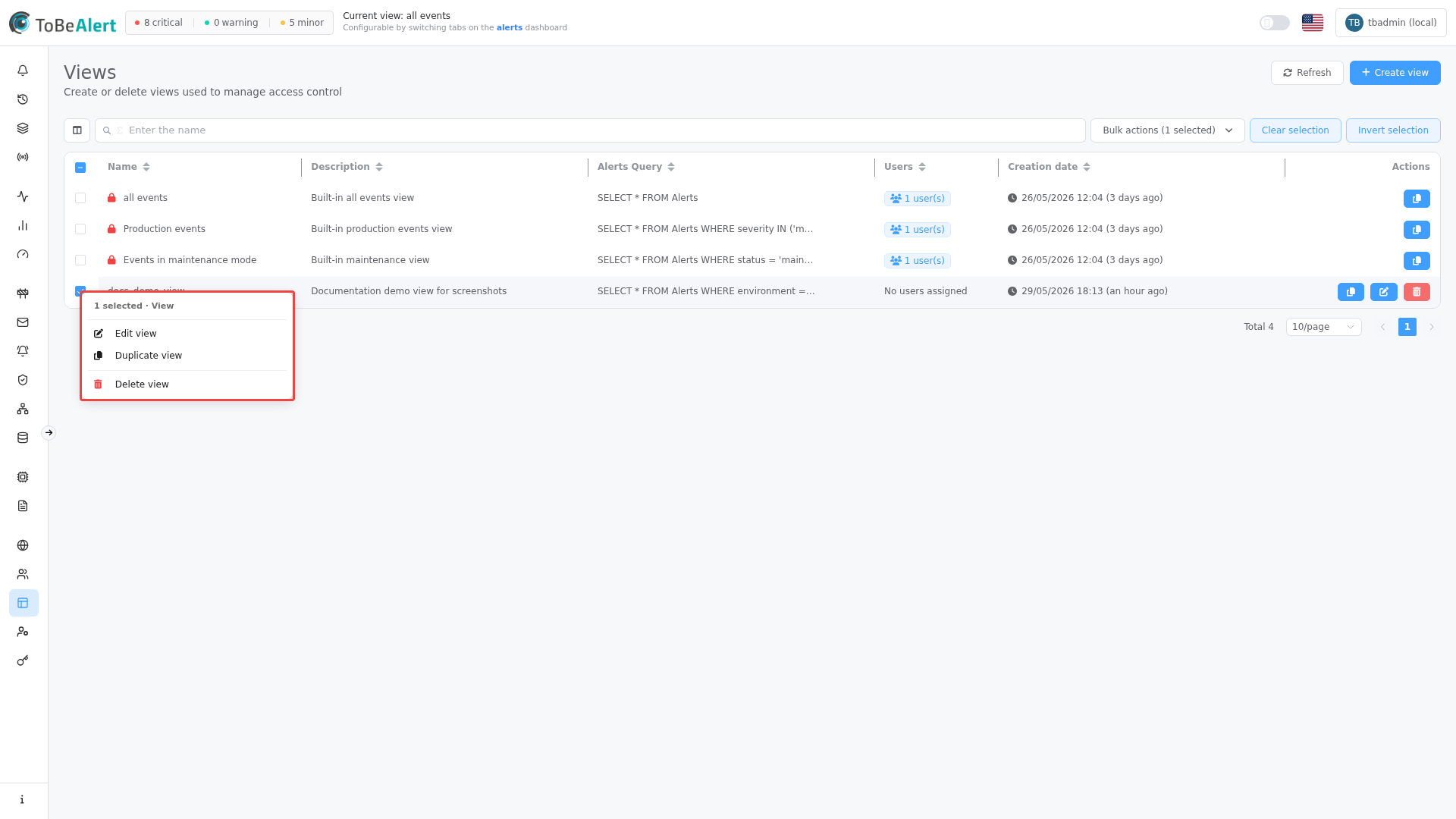Expand the sidebar with arrow button

click(x=49, y=433)
